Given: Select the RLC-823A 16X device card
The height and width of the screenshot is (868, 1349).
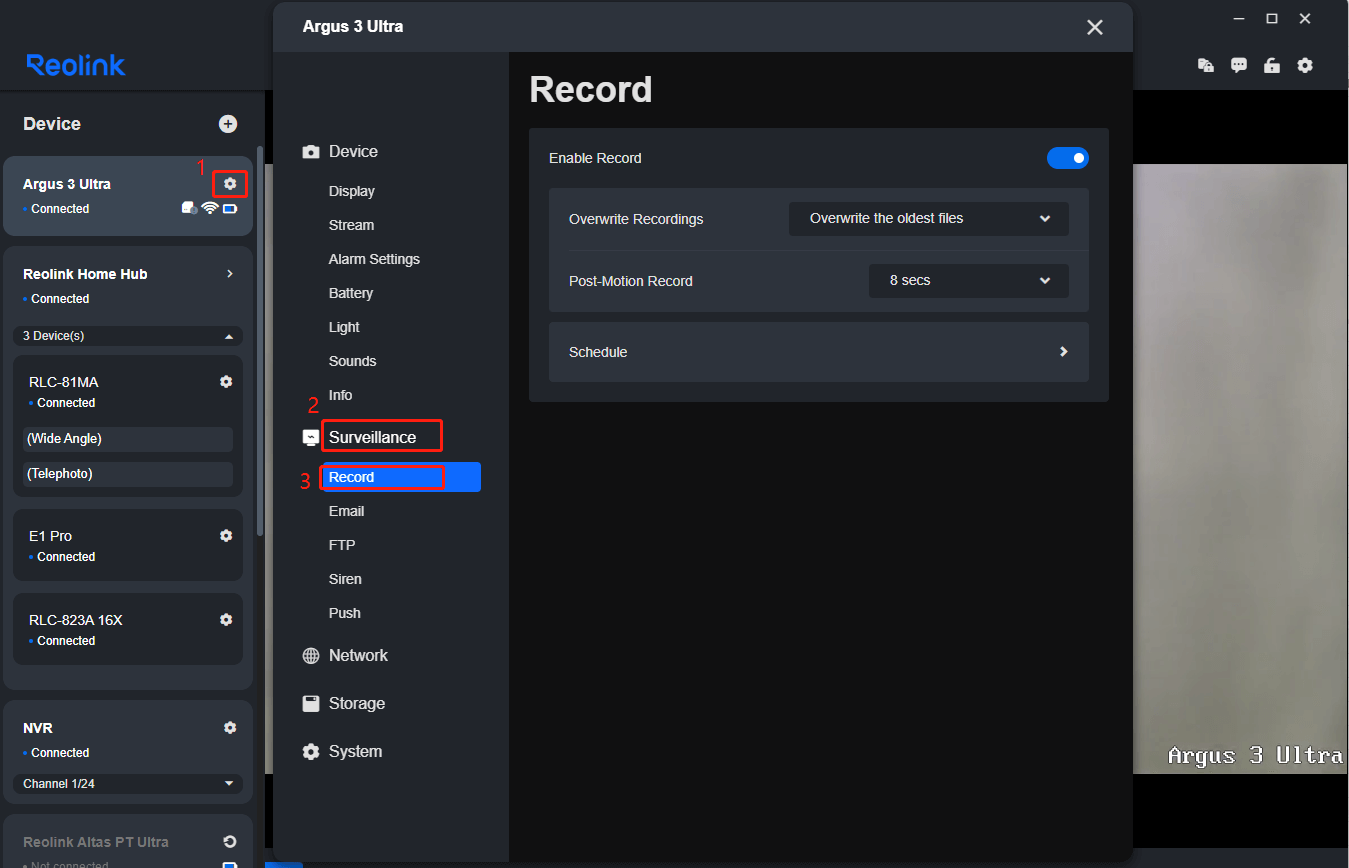Looking at the screenshot, I should tap(128, 629).
